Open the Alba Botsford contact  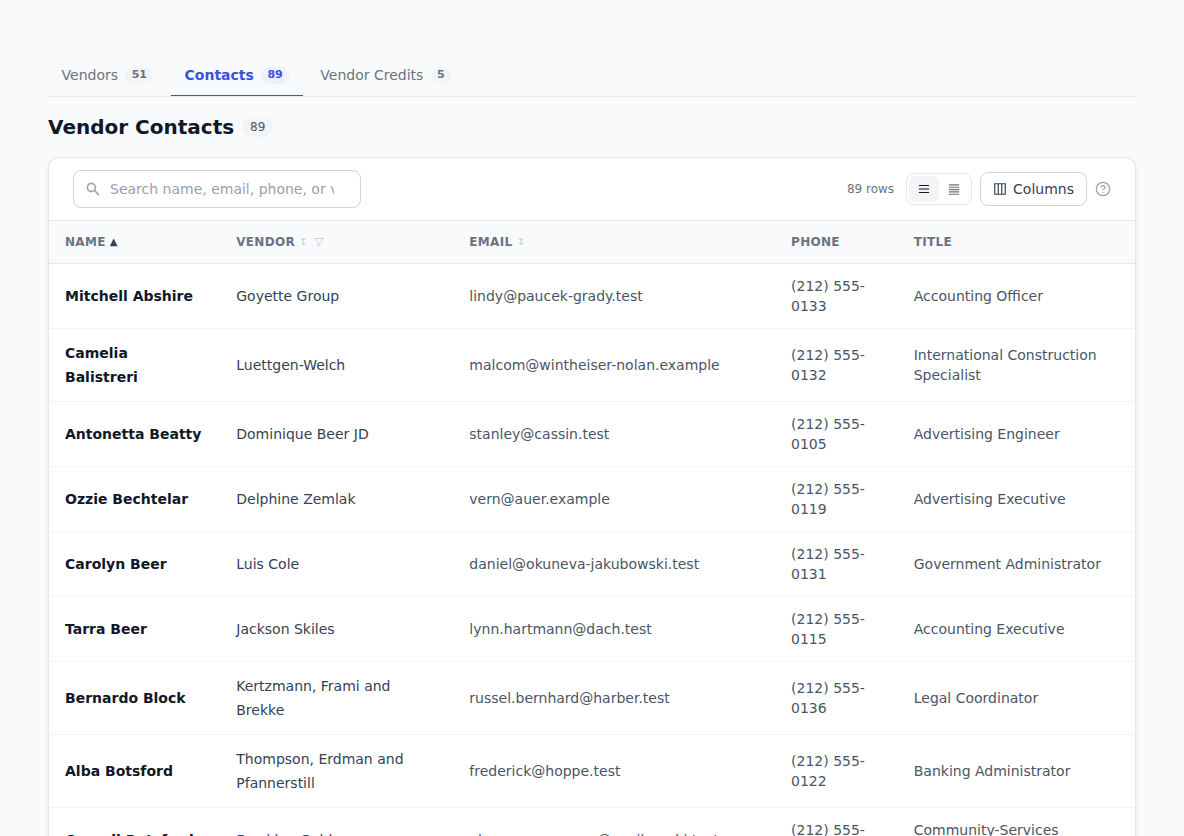tap(119, 771)
